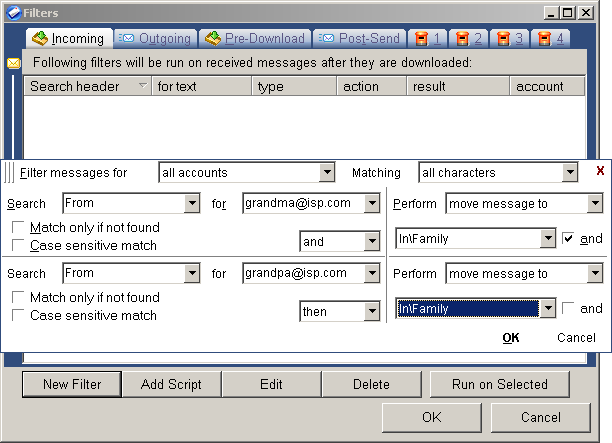
Task: Click the drag handle beside Filter messages for
Action: pos(11,172)
